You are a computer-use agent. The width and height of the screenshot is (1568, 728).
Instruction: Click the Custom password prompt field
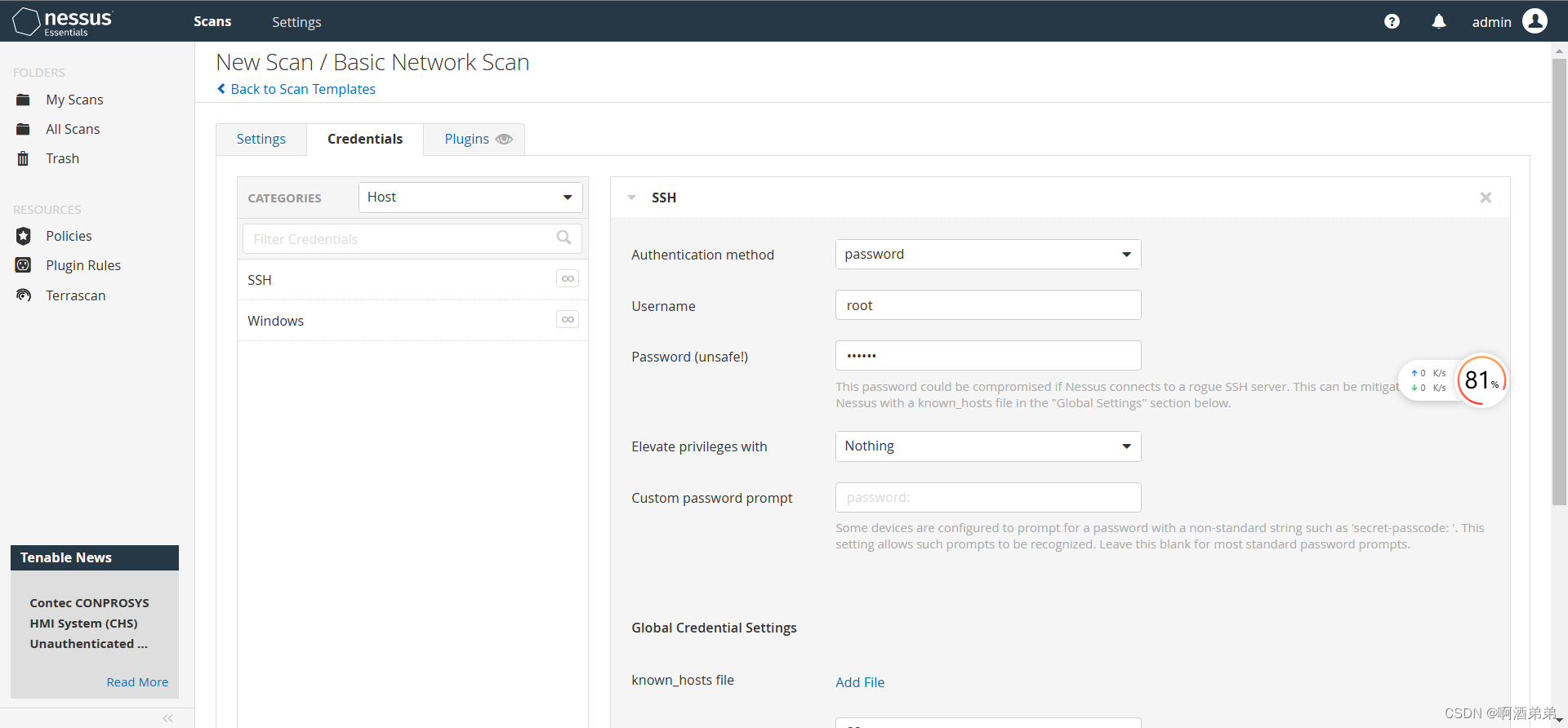tap(988, 498)
